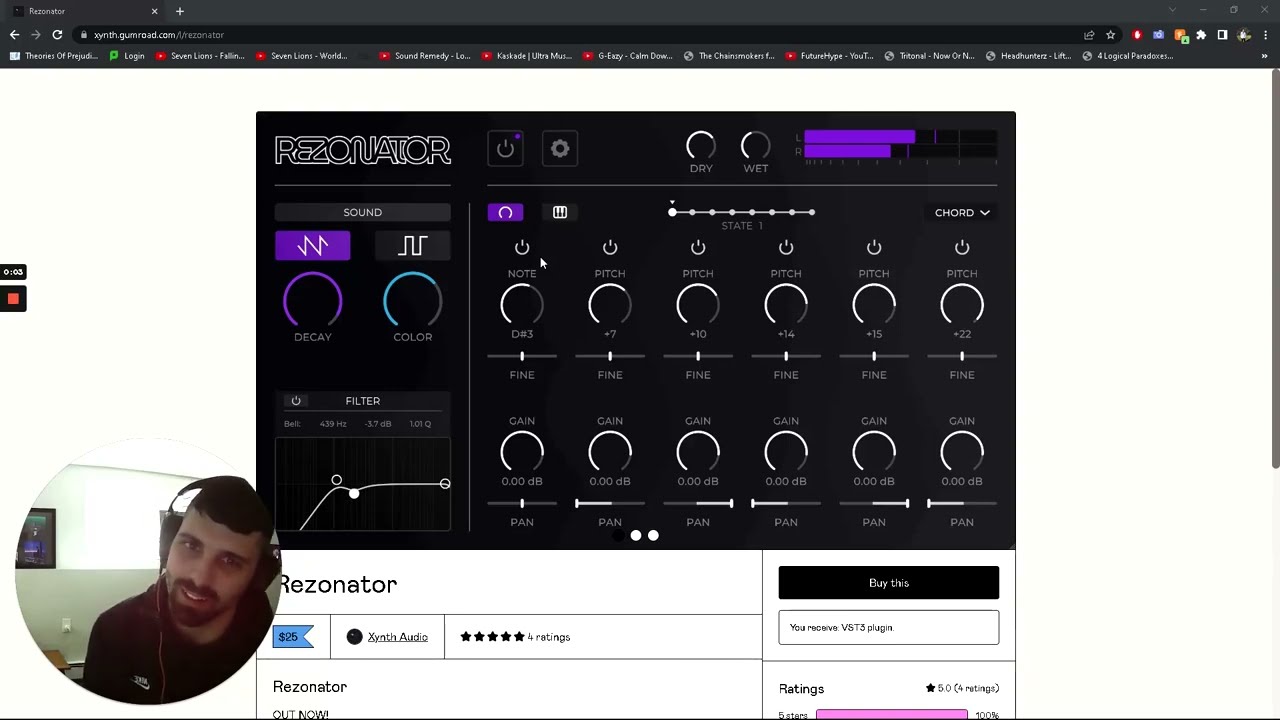
Task: Toggle power for the +22 pitch voice
Action: coord(962,247)
